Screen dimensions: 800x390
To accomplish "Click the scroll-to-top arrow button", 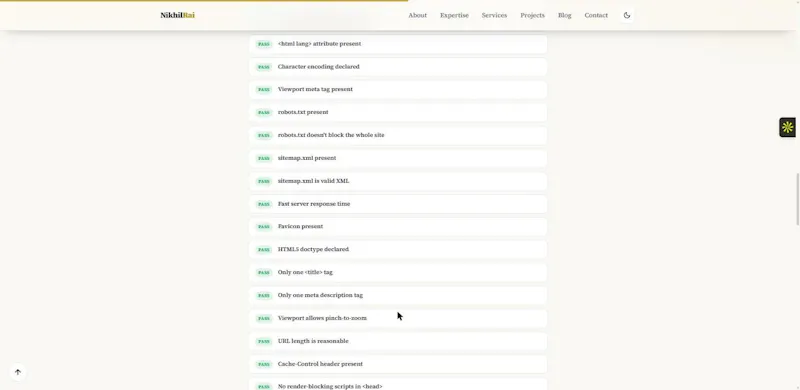I will coord(18,372).
